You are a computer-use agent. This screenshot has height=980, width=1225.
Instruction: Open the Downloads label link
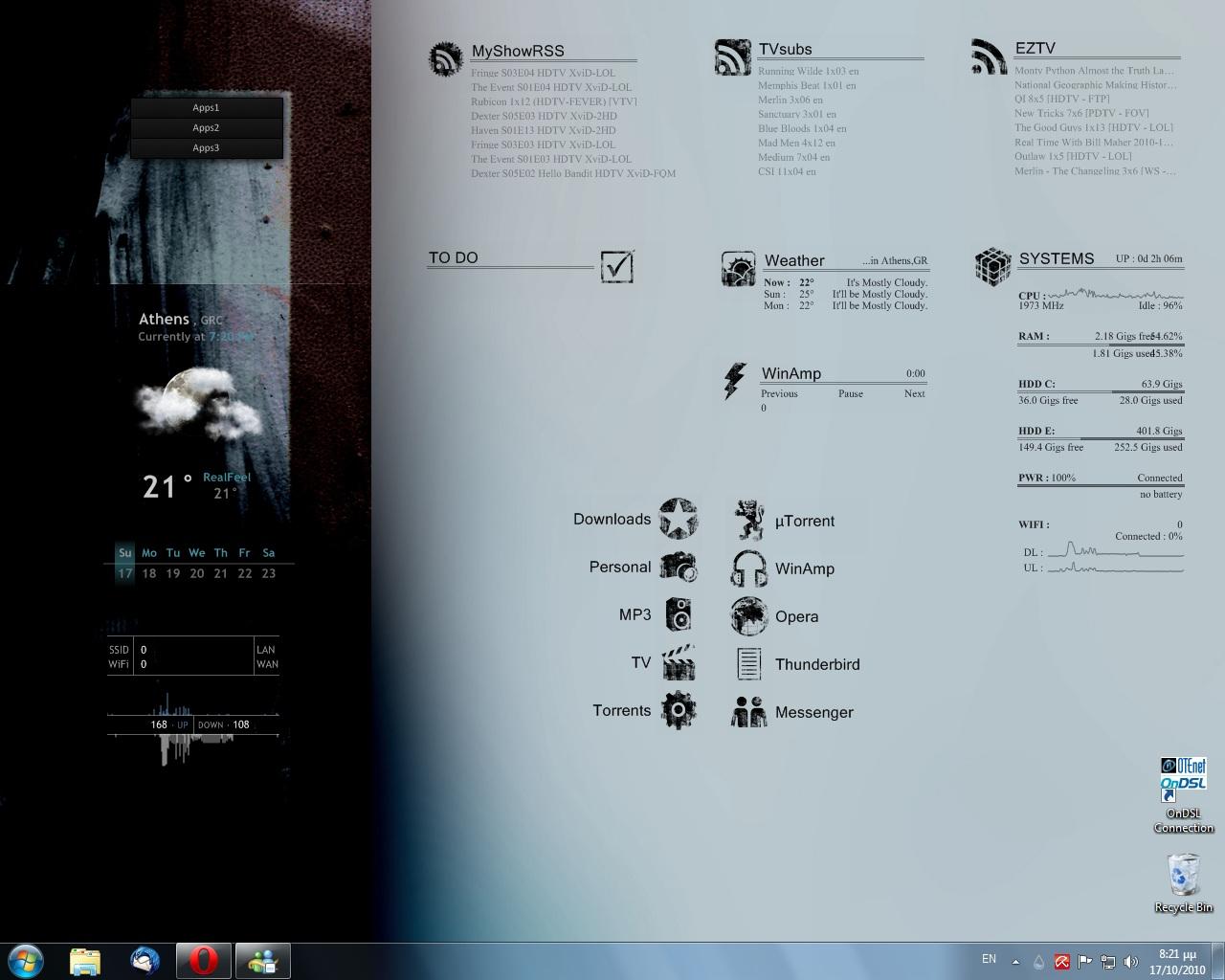tap(612, 519)
